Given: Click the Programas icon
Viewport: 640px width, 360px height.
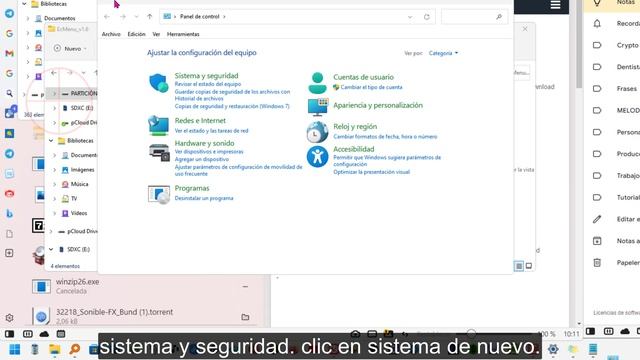Looking at the screenshot, I should (x=159, y=194).
